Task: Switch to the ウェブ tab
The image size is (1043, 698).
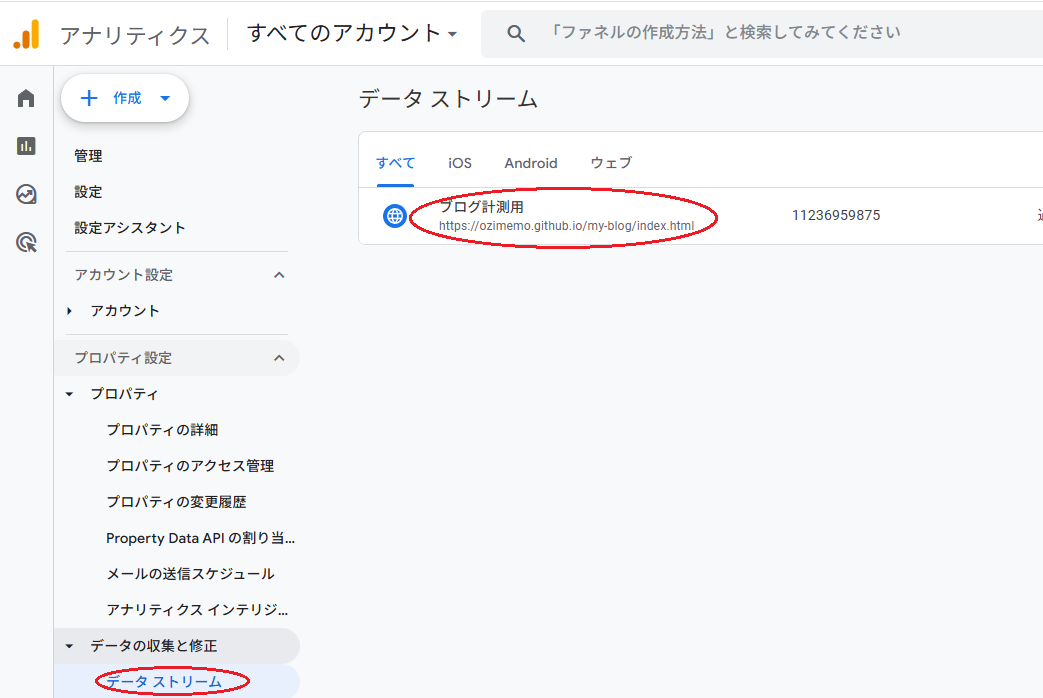Action: pyautogui.click(x=611, y=163)
